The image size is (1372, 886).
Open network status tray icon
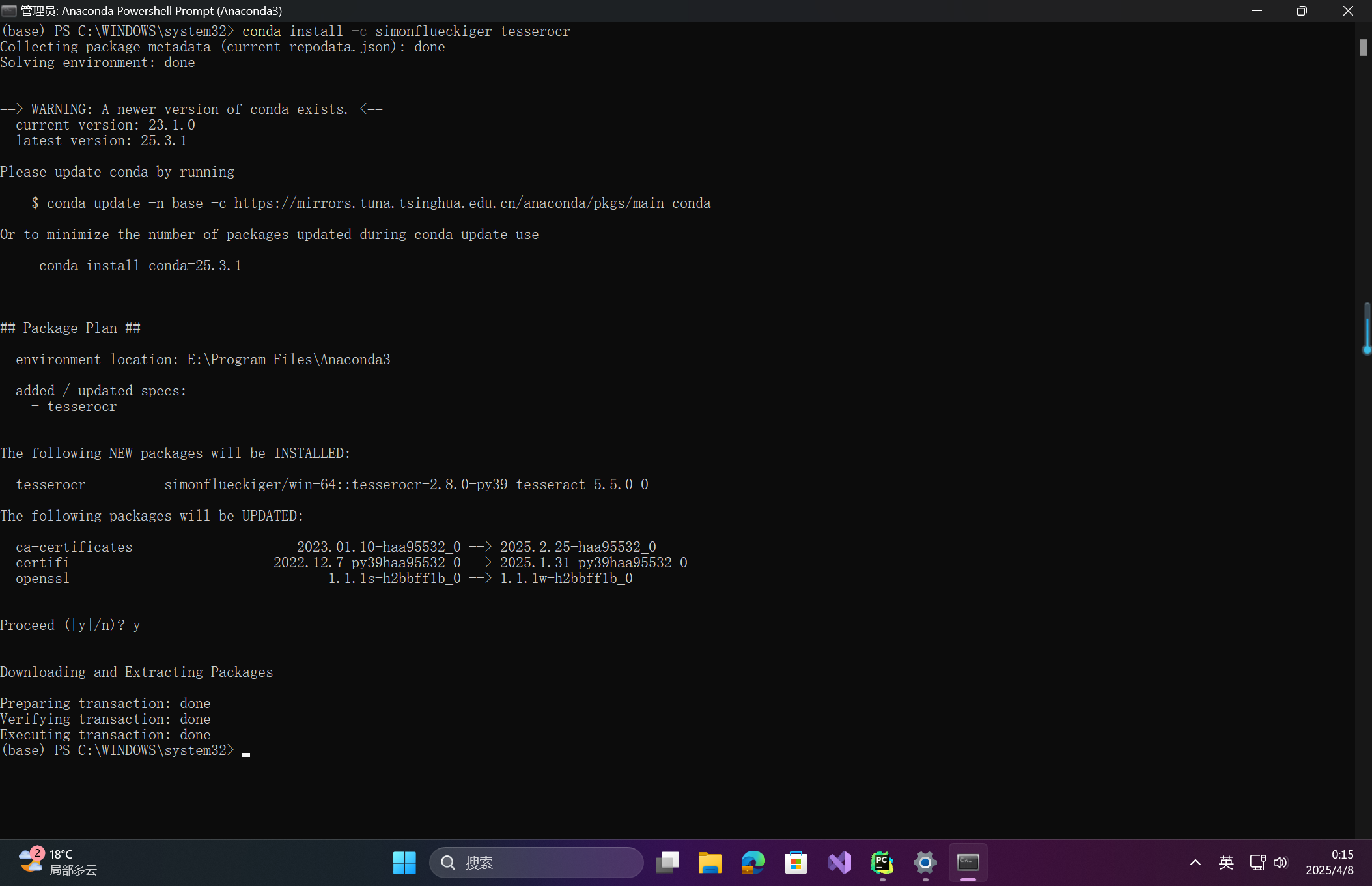pyautogui.click(x=1257, y=863)
